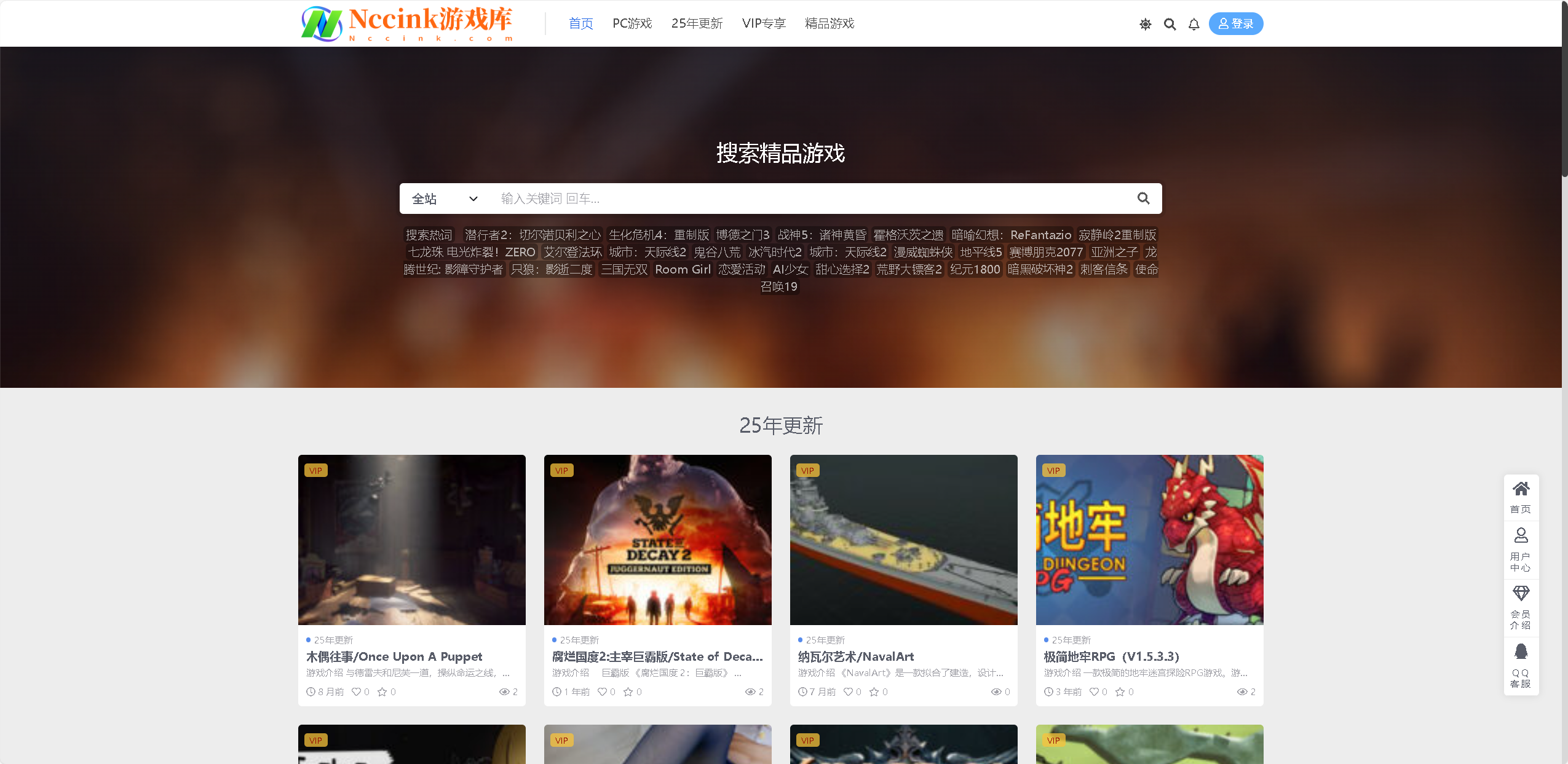Open header search magnifier icon
The height and width of the screenshot is (764, 1568).
click(x=1170, y=24)
